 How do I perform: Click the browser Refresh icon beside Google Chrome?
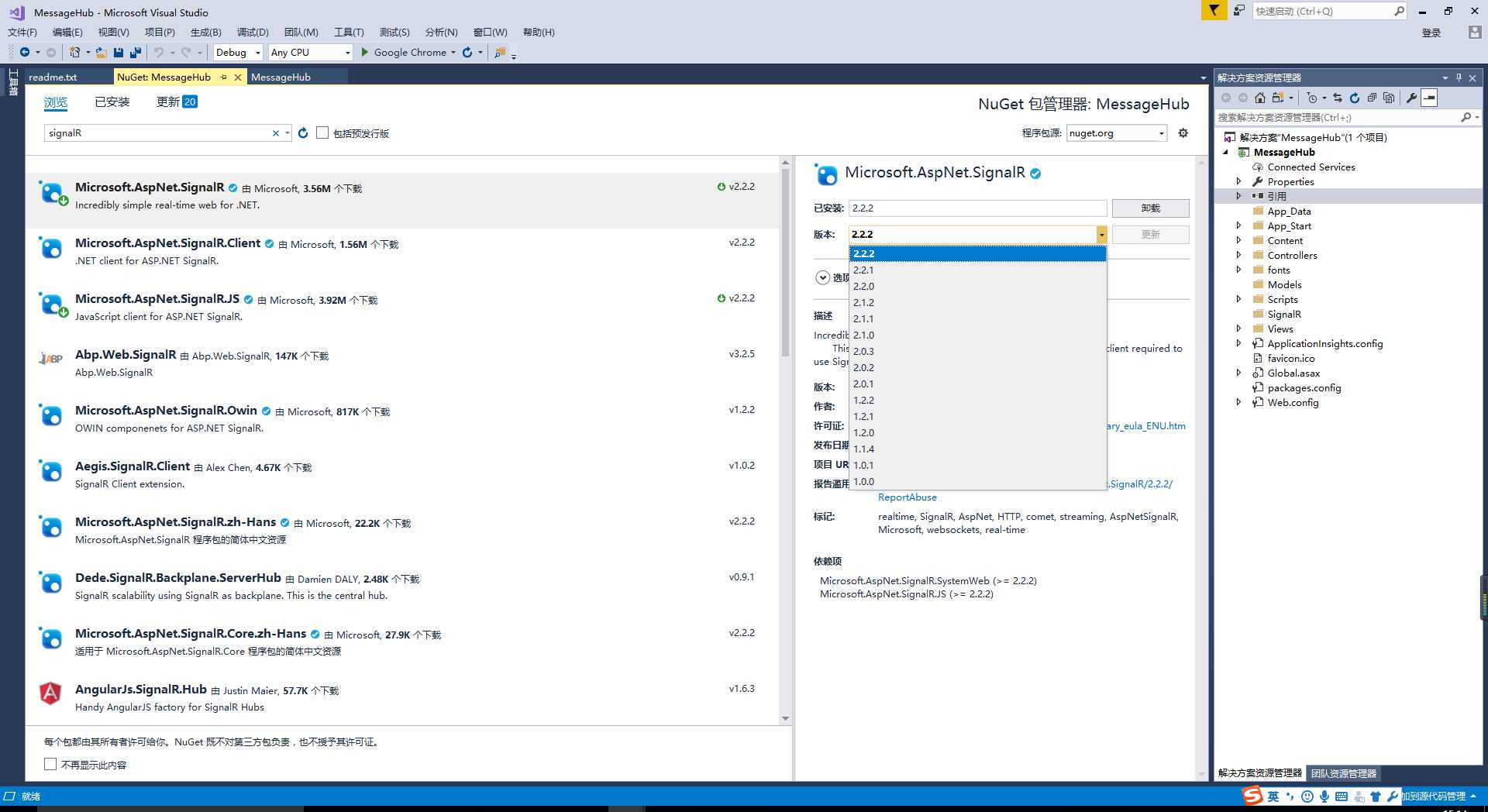[x=467, y=52]
